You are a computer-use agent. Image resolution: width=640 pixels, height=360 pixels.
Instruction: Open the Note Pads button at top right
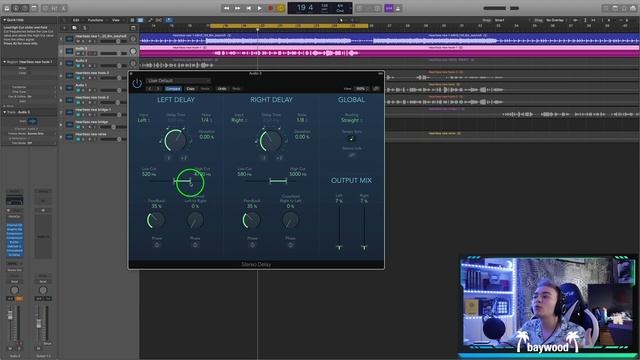pos(615,8)
